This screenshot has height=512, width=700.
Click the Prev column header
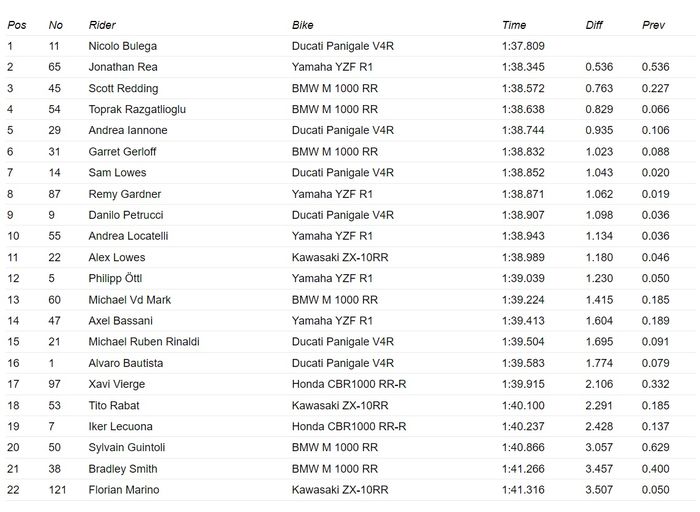point(653,24)
